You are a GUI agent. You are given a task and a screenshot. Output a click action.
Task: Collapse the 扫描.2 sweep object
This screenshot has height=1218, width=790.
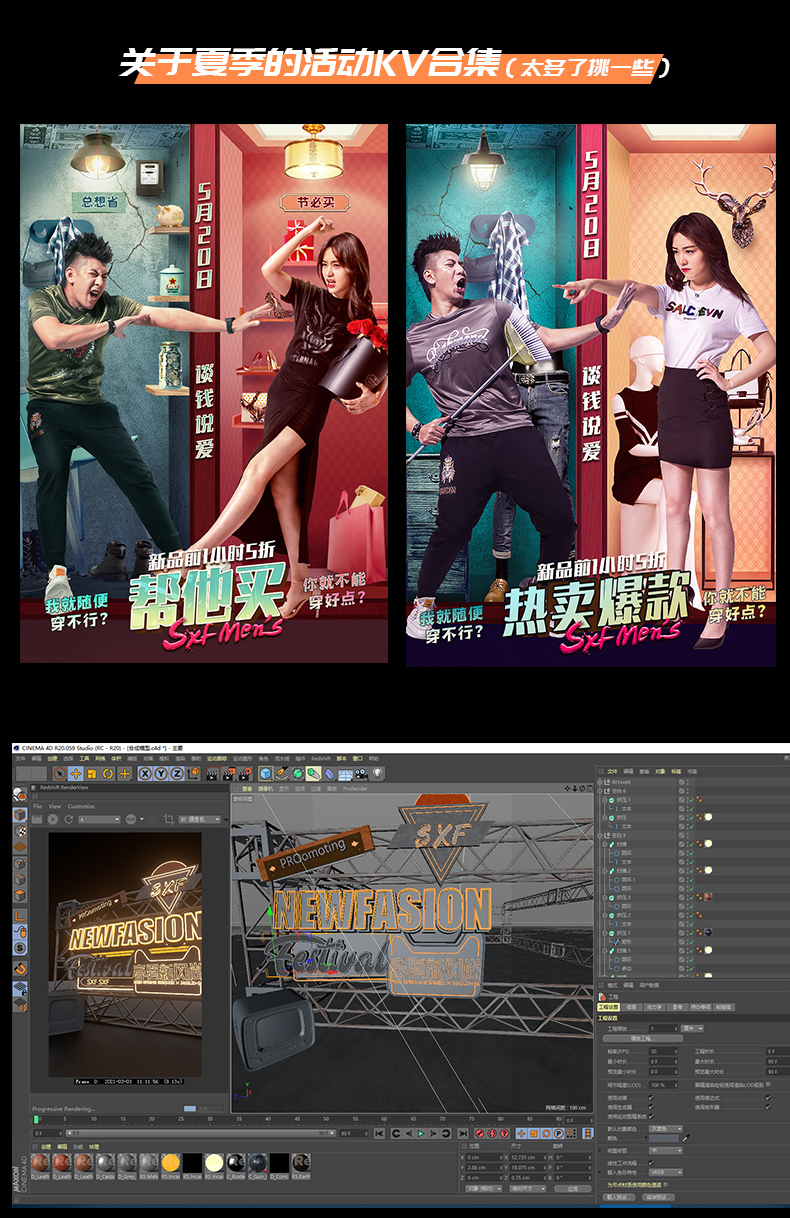click(x=605, y=871)
